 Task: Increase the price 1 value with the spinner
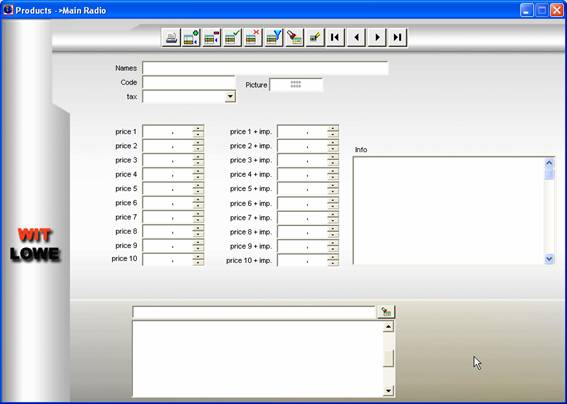(198, 128)
